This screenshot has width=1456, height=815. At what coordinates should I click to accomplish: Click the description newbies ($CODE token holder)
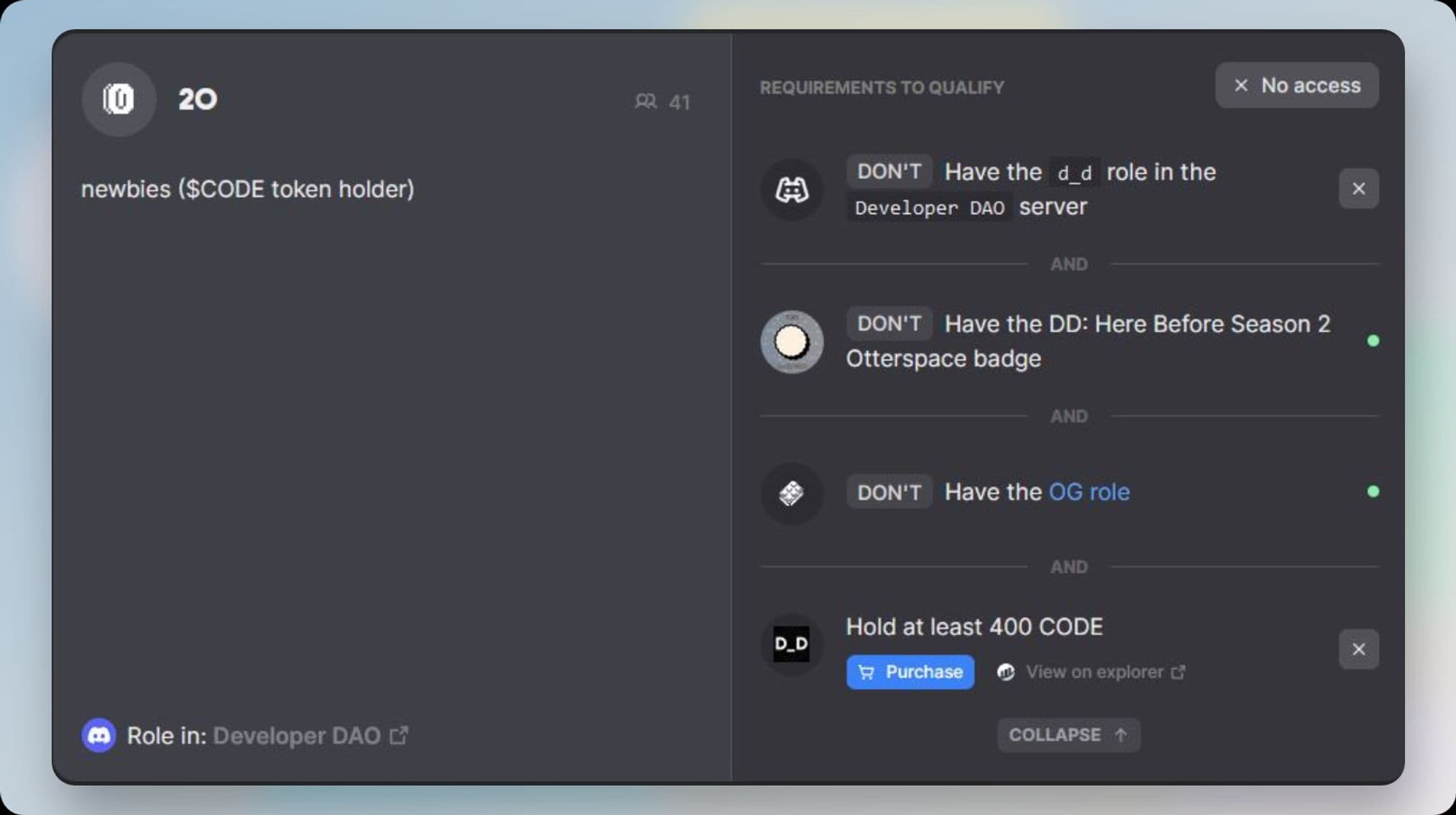pyautogui.click(x=248, y=189)
